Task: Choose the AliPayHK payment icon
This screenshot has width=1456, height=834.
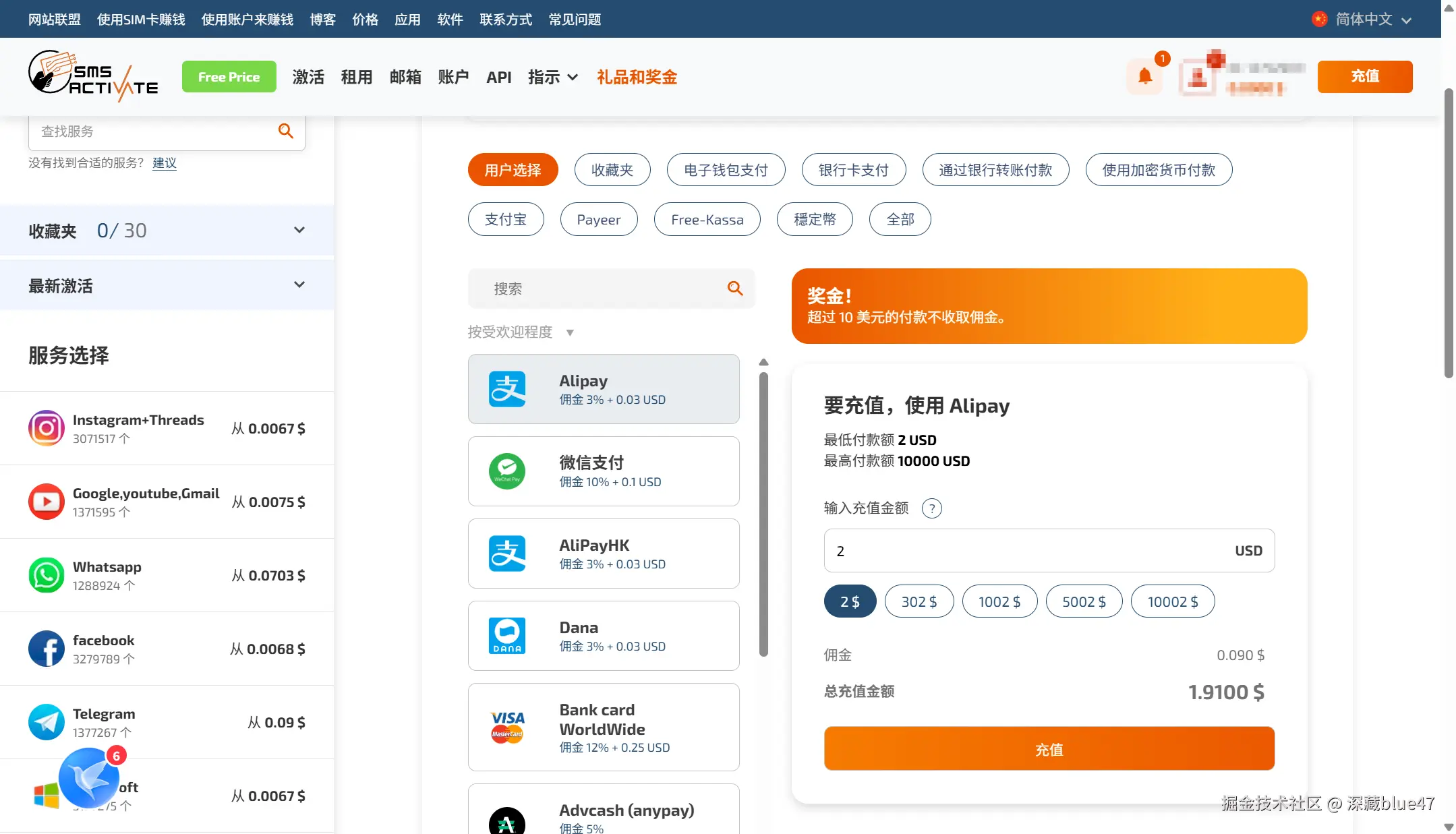Action: [507, 554]
